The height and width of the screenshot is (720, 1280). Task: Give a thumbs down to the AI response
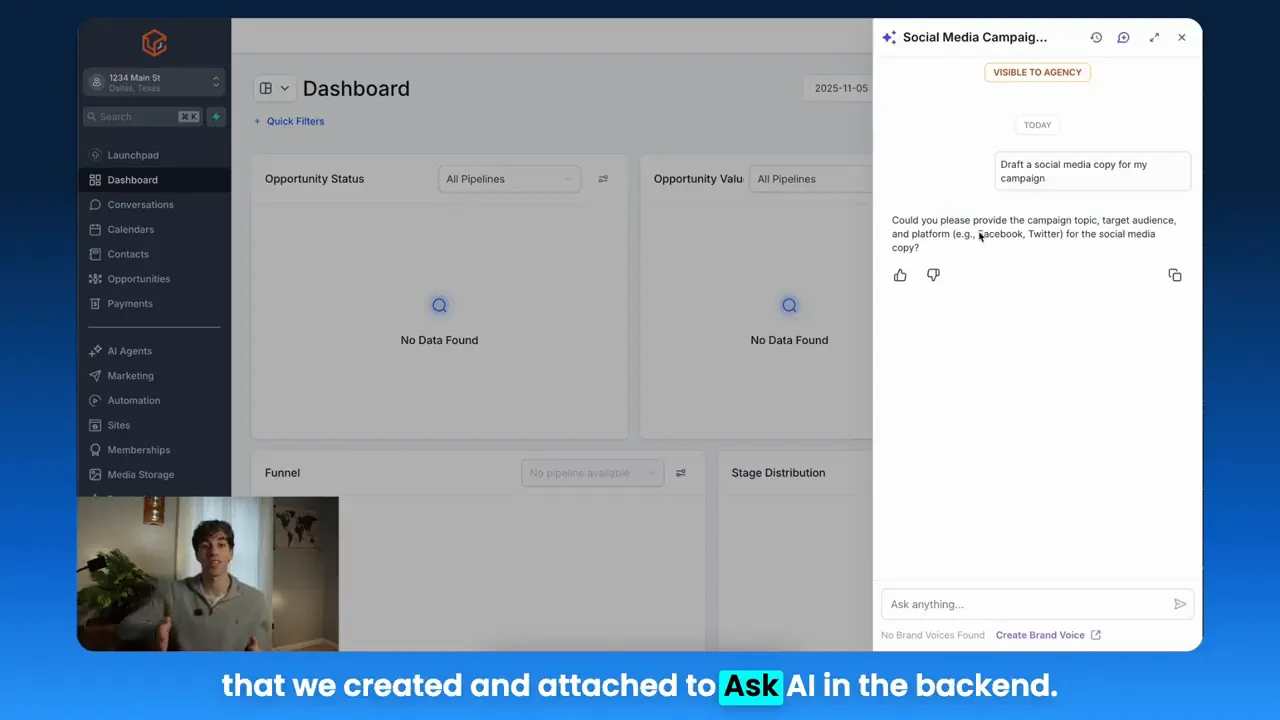pyautogui.click(x=932, y=275)
